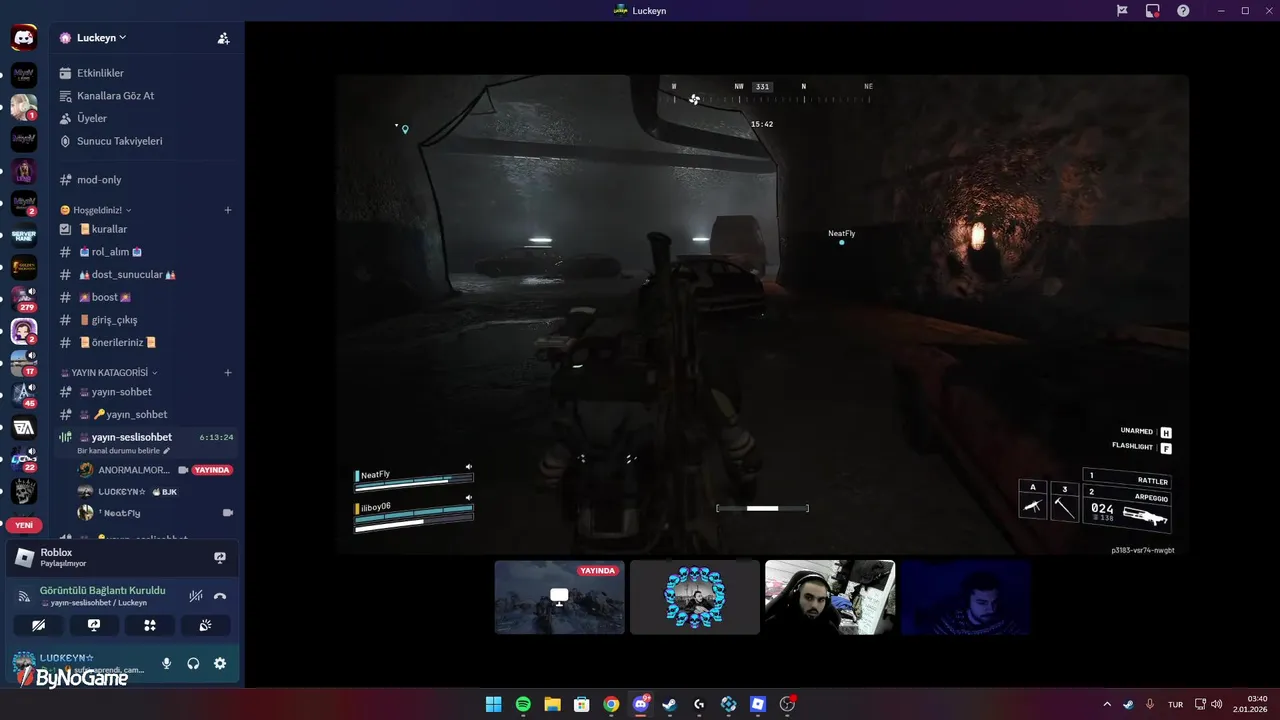
Task: Open the rol_alım channel
Action: [x=147, y=252]
